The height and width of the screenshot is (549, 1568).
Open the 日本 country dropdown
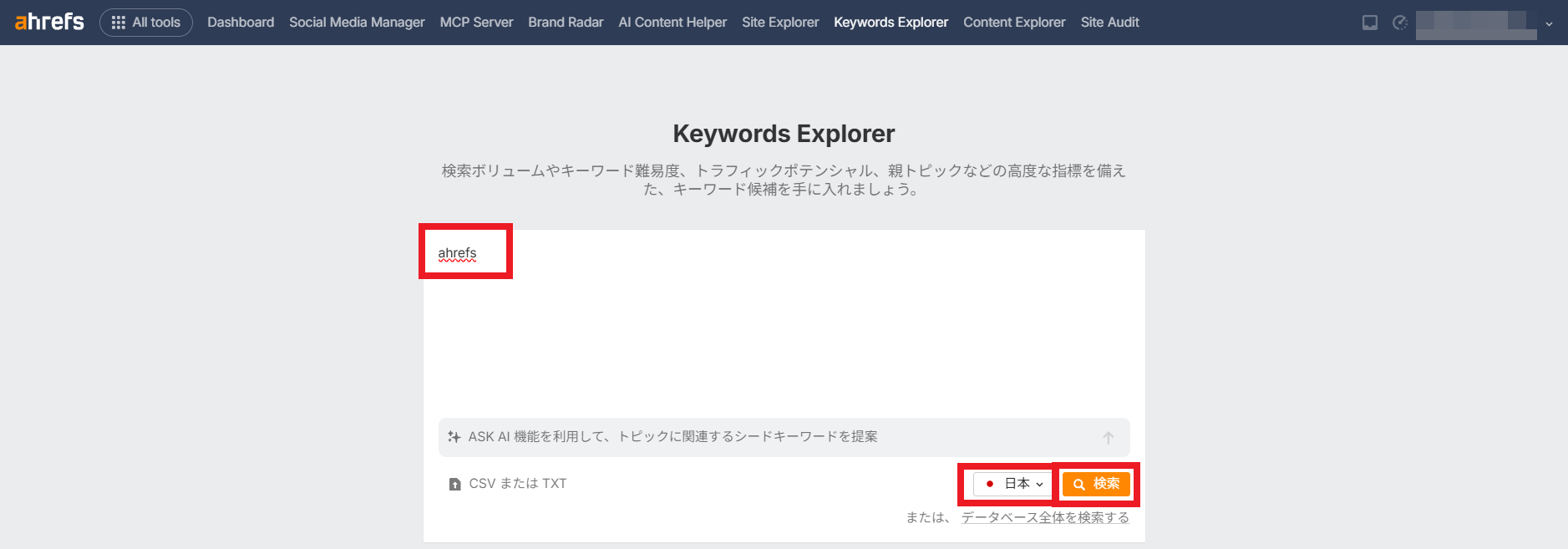1012,484
